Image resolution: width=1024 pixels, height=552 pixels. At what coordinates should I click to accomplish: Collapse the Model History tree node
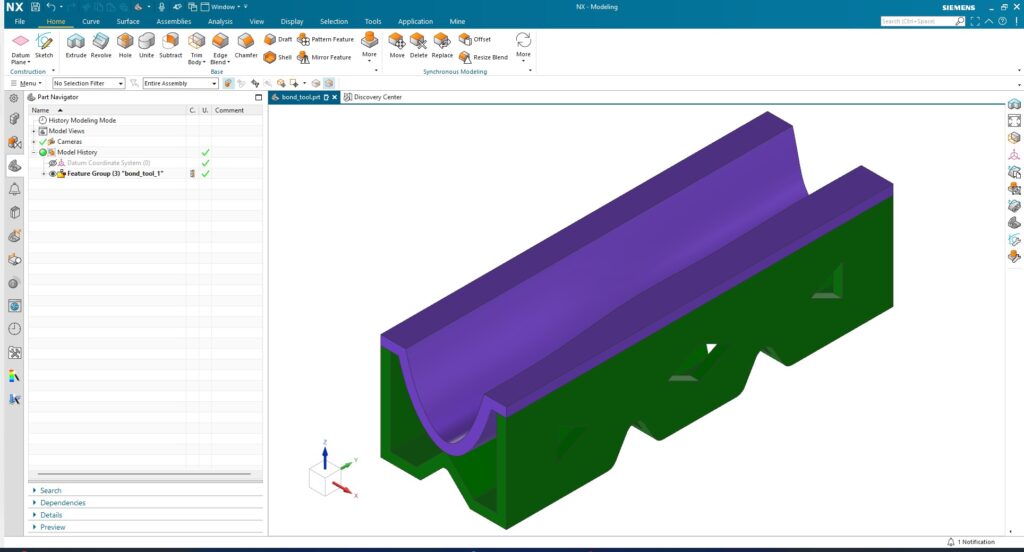tap(34, 152)
